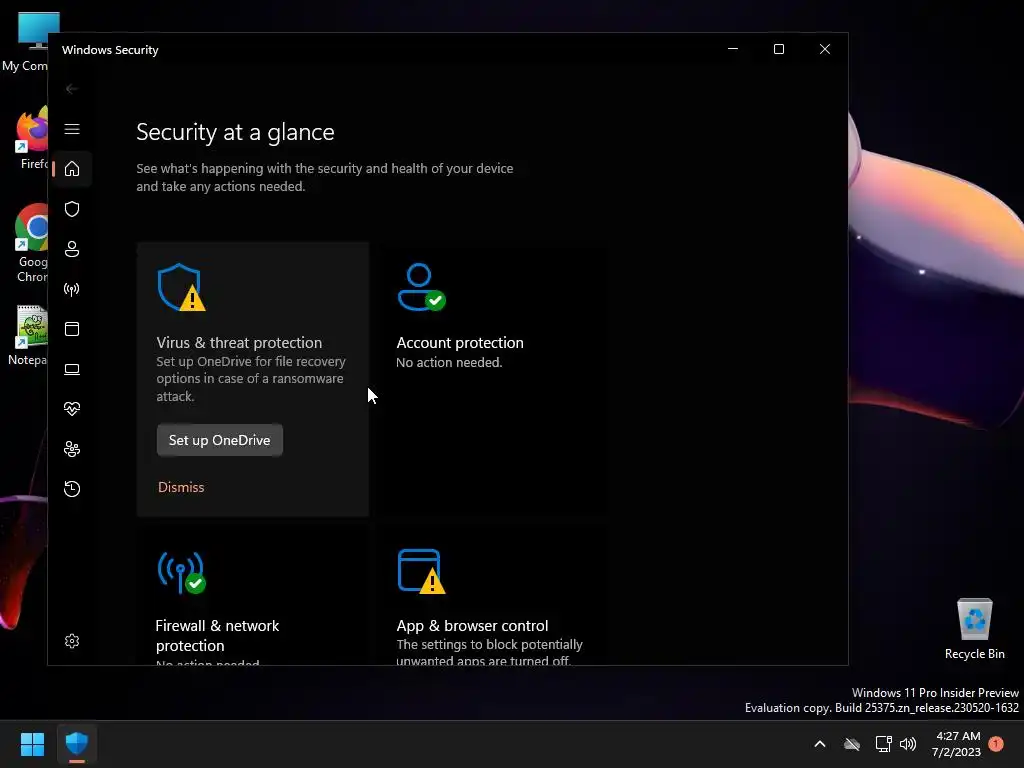The width and height of the screenshot is (1024, 768).
Task: Open the clock and date in the taskbar
Action: [x=957, y=744]
